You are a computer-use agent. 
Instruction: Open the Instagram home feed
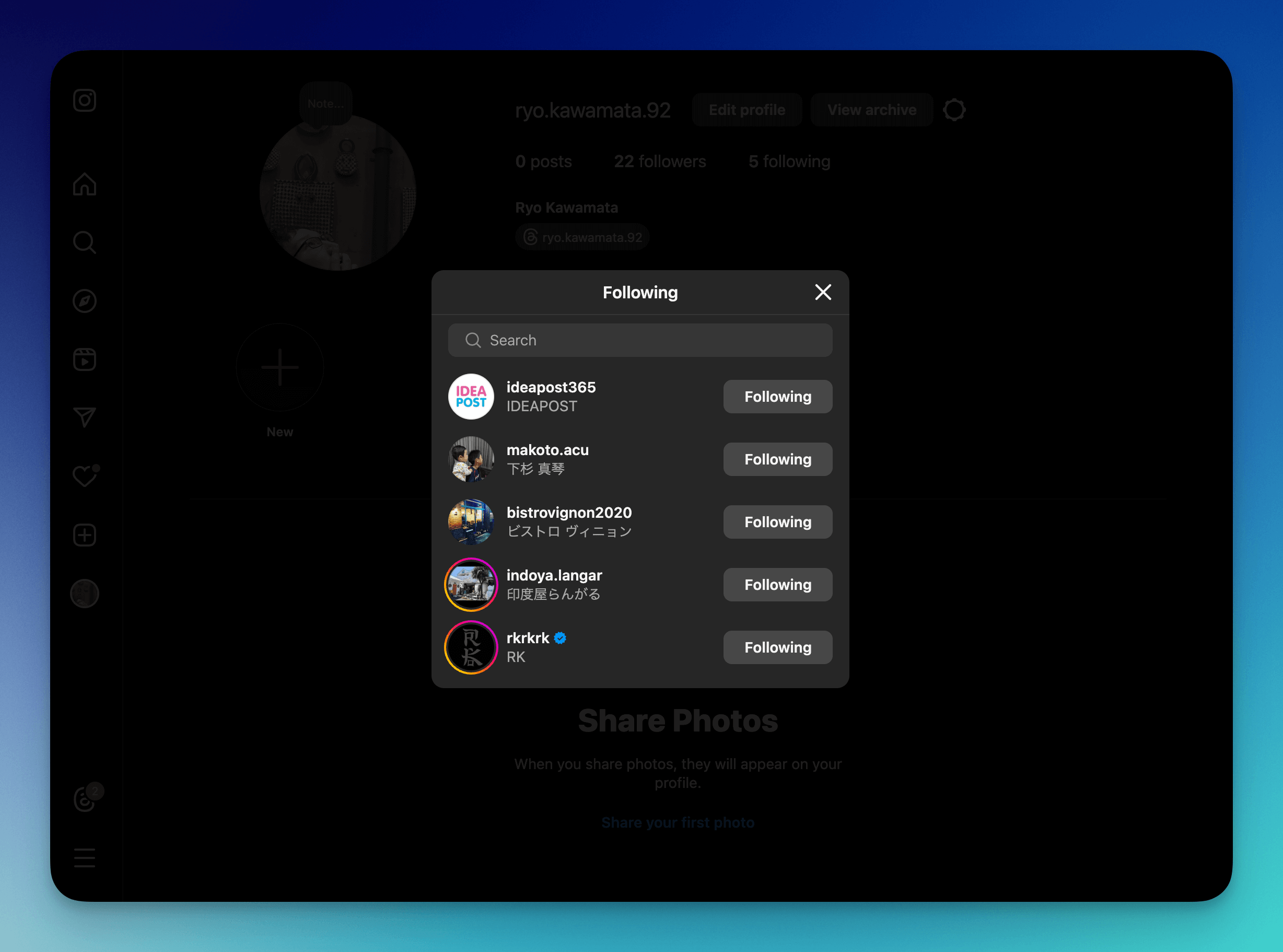84,185
